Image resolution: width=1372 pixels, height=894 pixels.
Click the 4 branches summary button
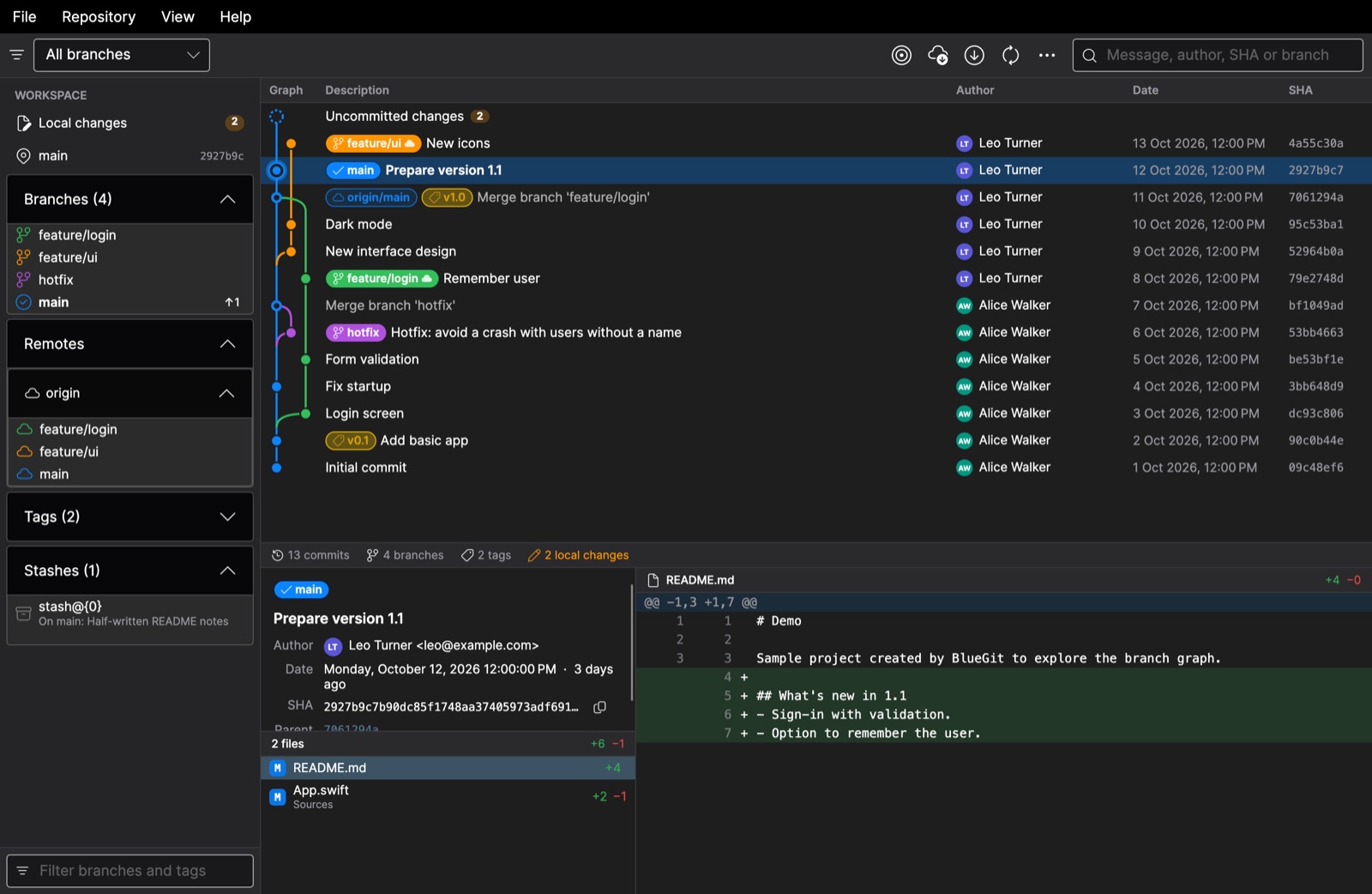click(x=405, y=555)
